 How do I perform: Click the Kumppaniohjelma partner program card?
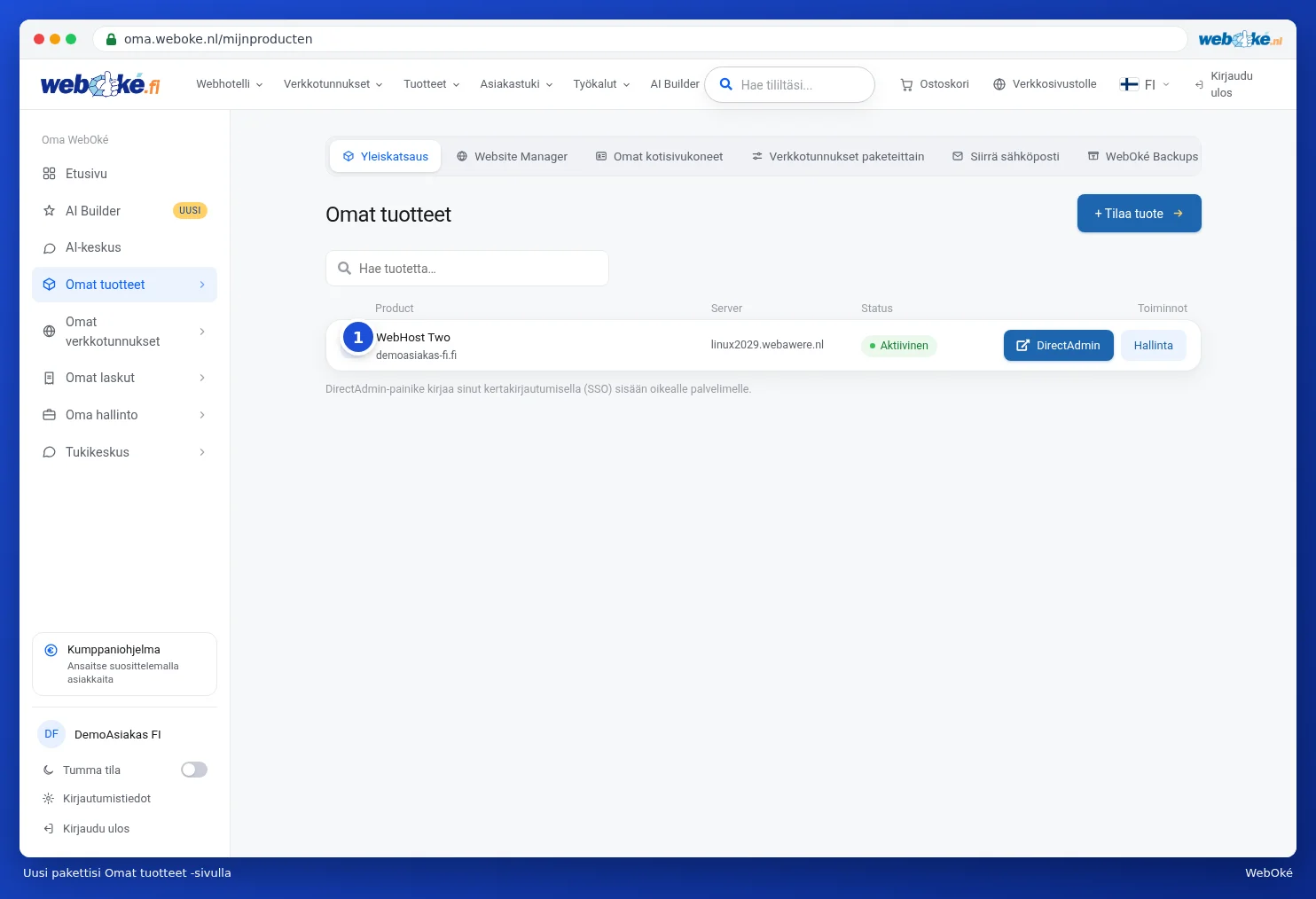pyautogui.click(x=124, y=664)
